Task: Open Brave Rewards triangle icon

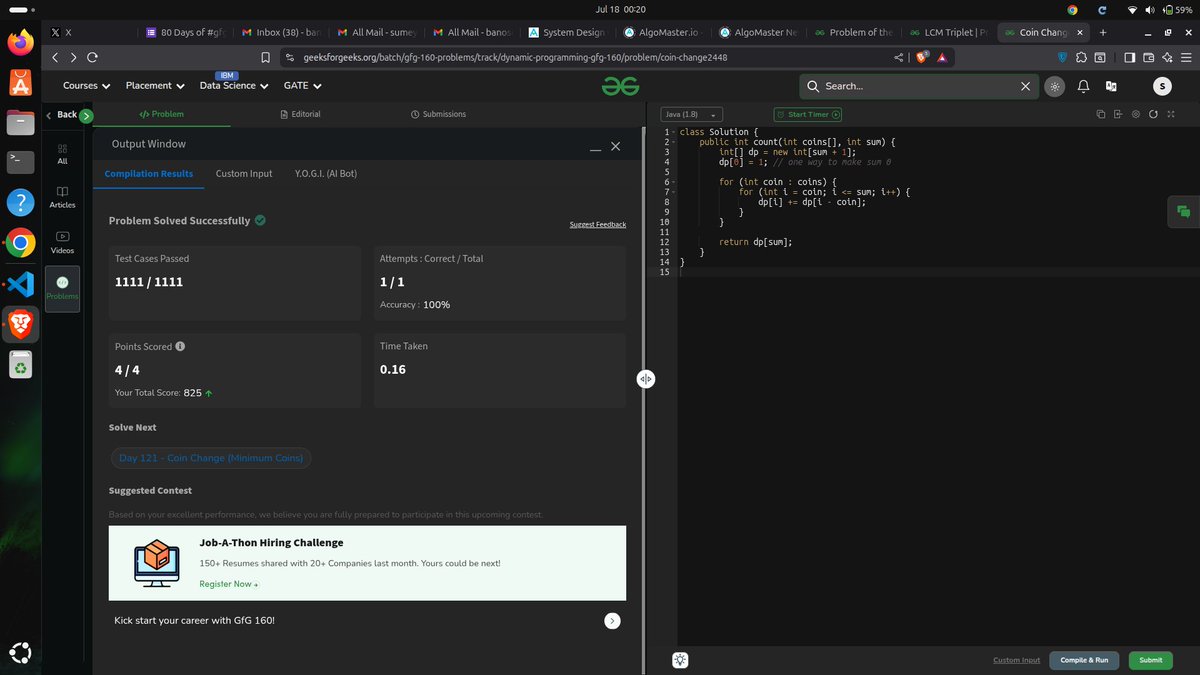Action: [942, 58]
